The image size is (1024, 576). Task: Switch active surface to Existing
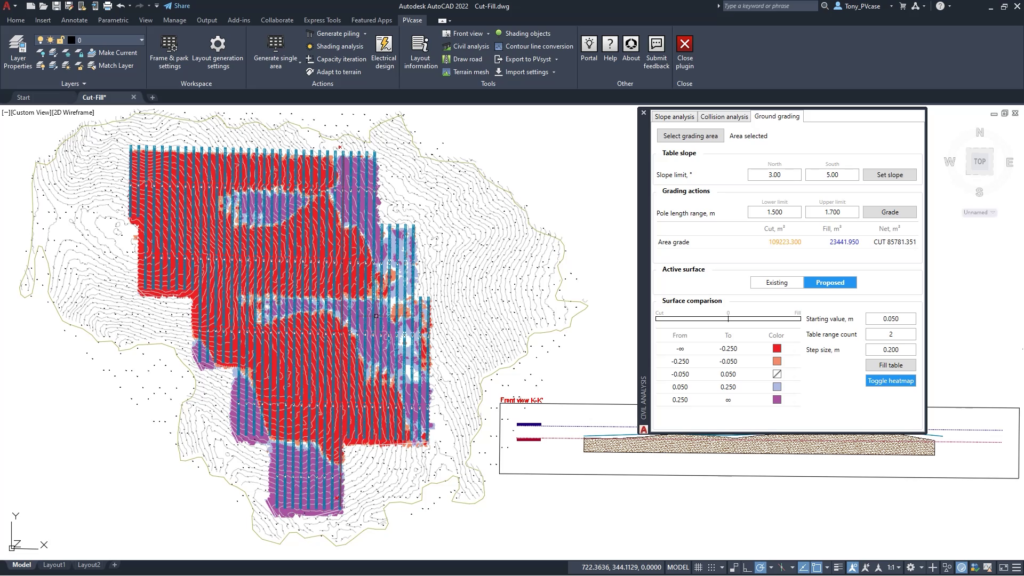(x=775, y=282)
